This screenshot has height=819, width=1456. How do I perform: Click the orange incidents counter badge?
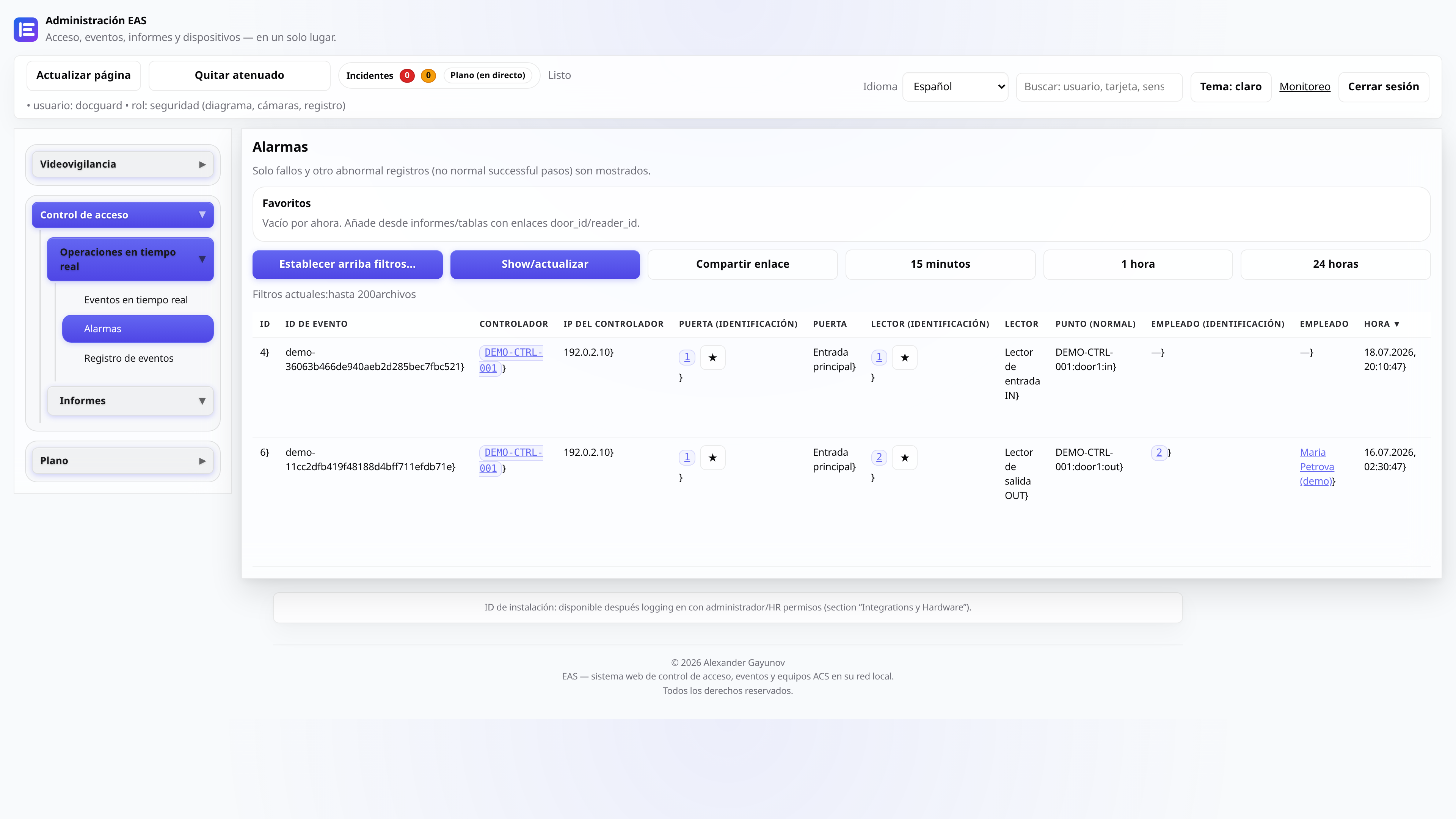(x=428, y=75)
